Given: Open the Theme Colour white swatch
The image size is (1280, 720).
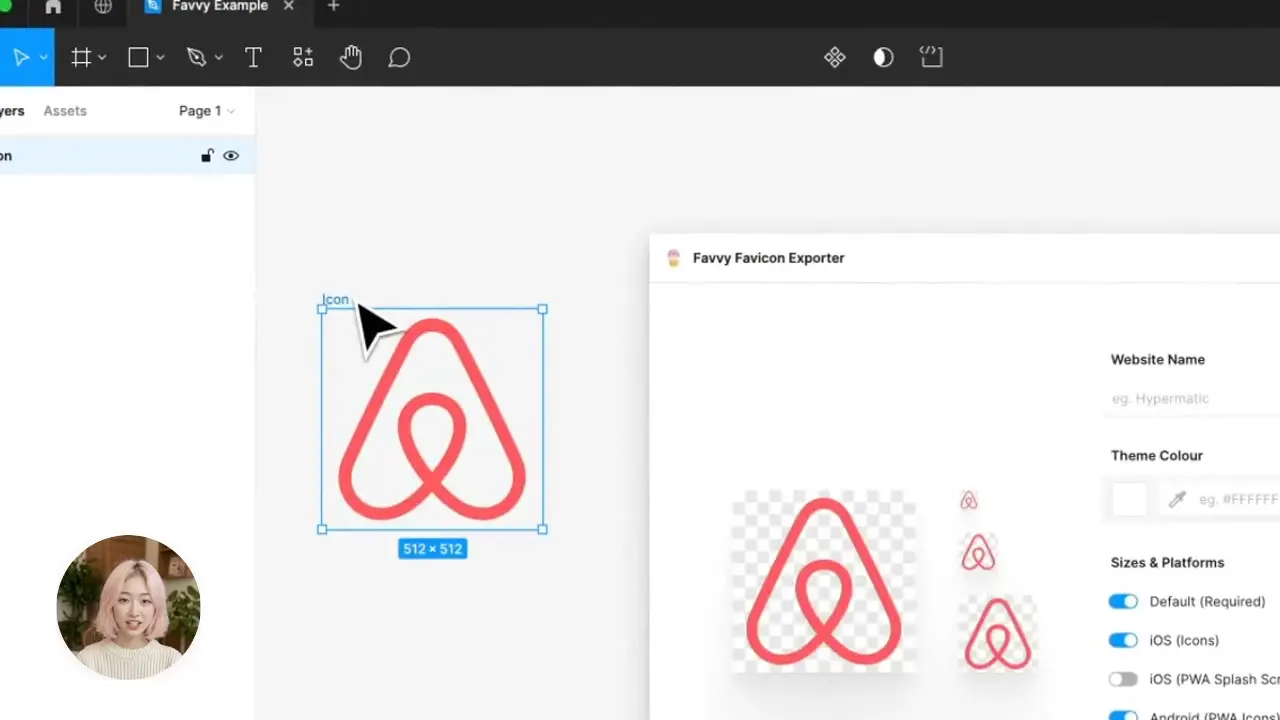Looking at the screenshot, I should [x=1130, y=499].
